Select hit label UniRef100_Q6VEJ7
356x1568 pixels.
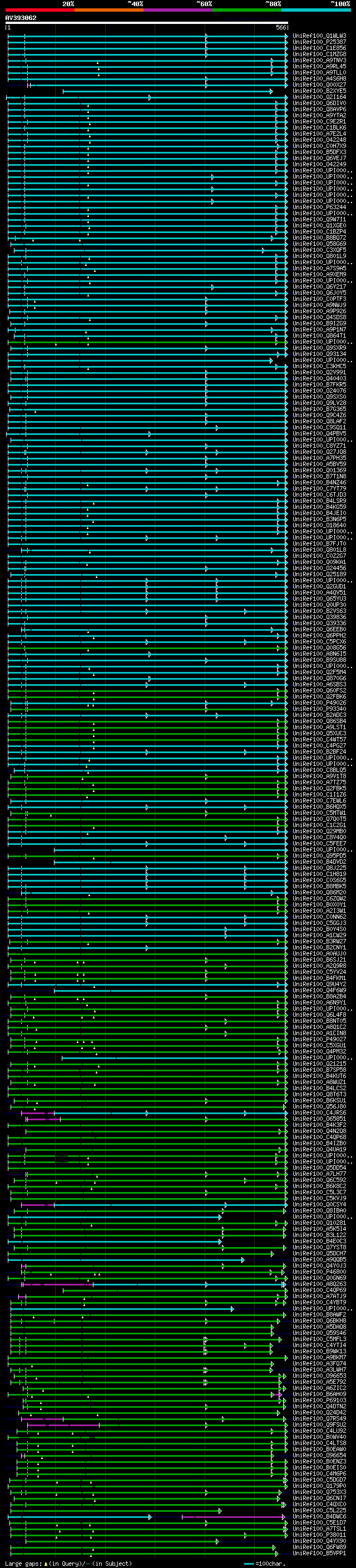click(x=319, y=157)
